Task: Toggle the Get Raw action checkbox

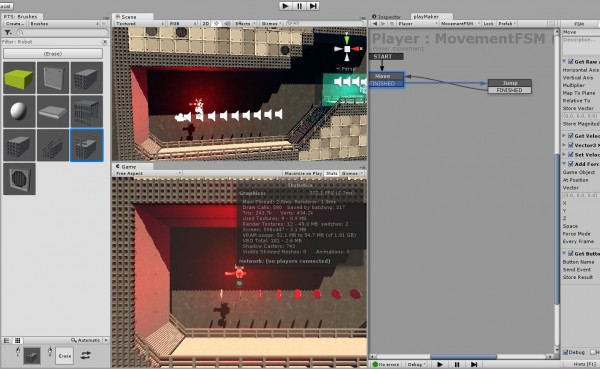Action: (x=571, y=62)
